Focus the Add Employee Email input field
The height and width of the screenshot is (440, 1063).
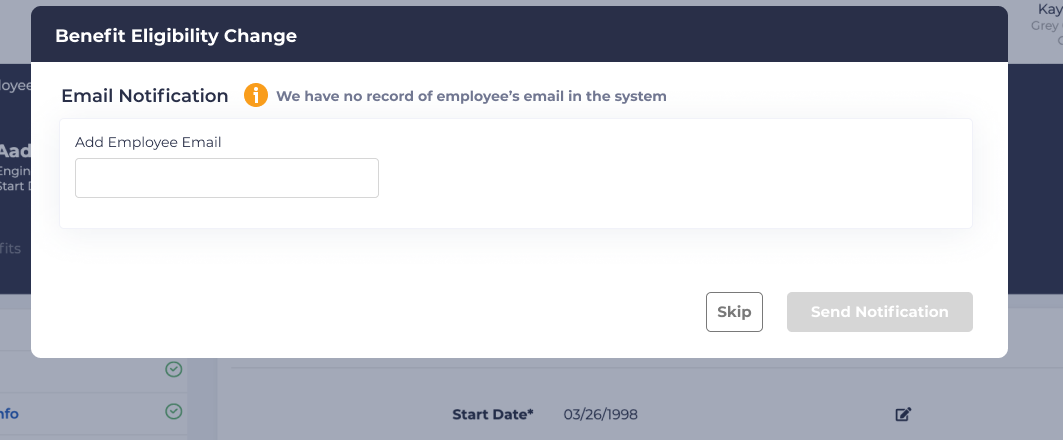click(227, 178)
